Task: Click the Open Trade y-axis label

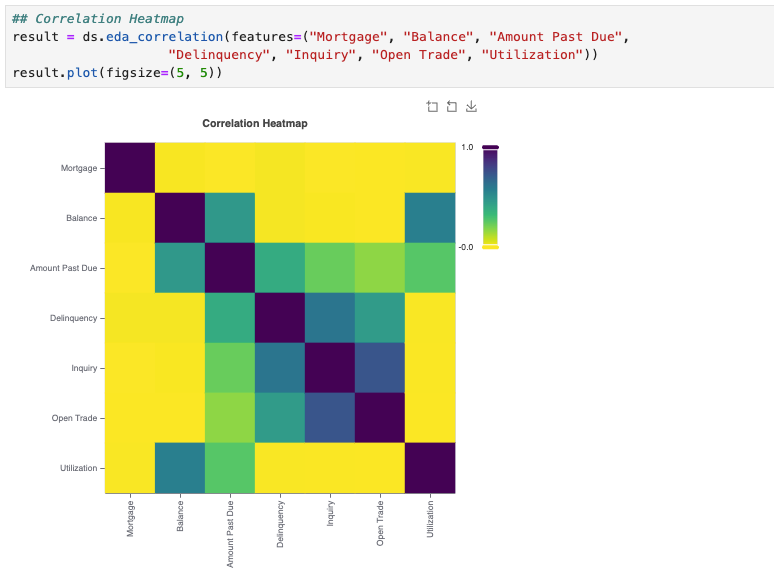Action: point(75,418)
